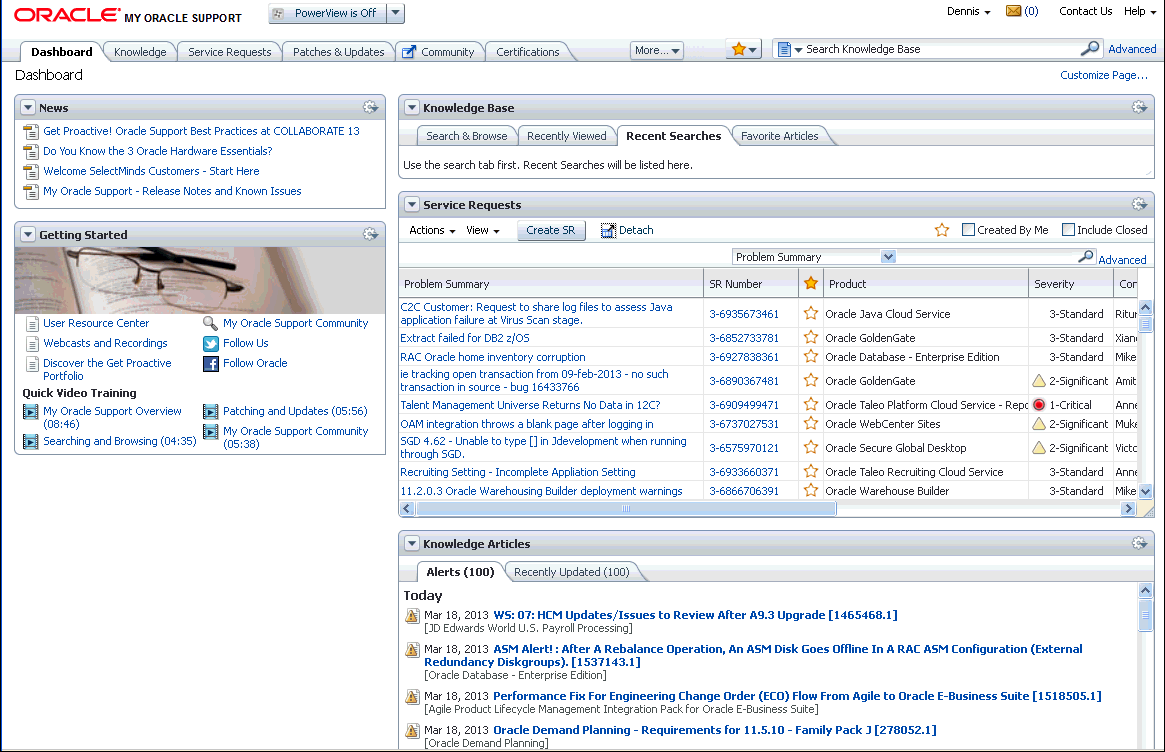Click the search magnifier in Knowledge Base search
Image resolution: width=1165 pixels, height=752 pixels.
pos(1089,49)
